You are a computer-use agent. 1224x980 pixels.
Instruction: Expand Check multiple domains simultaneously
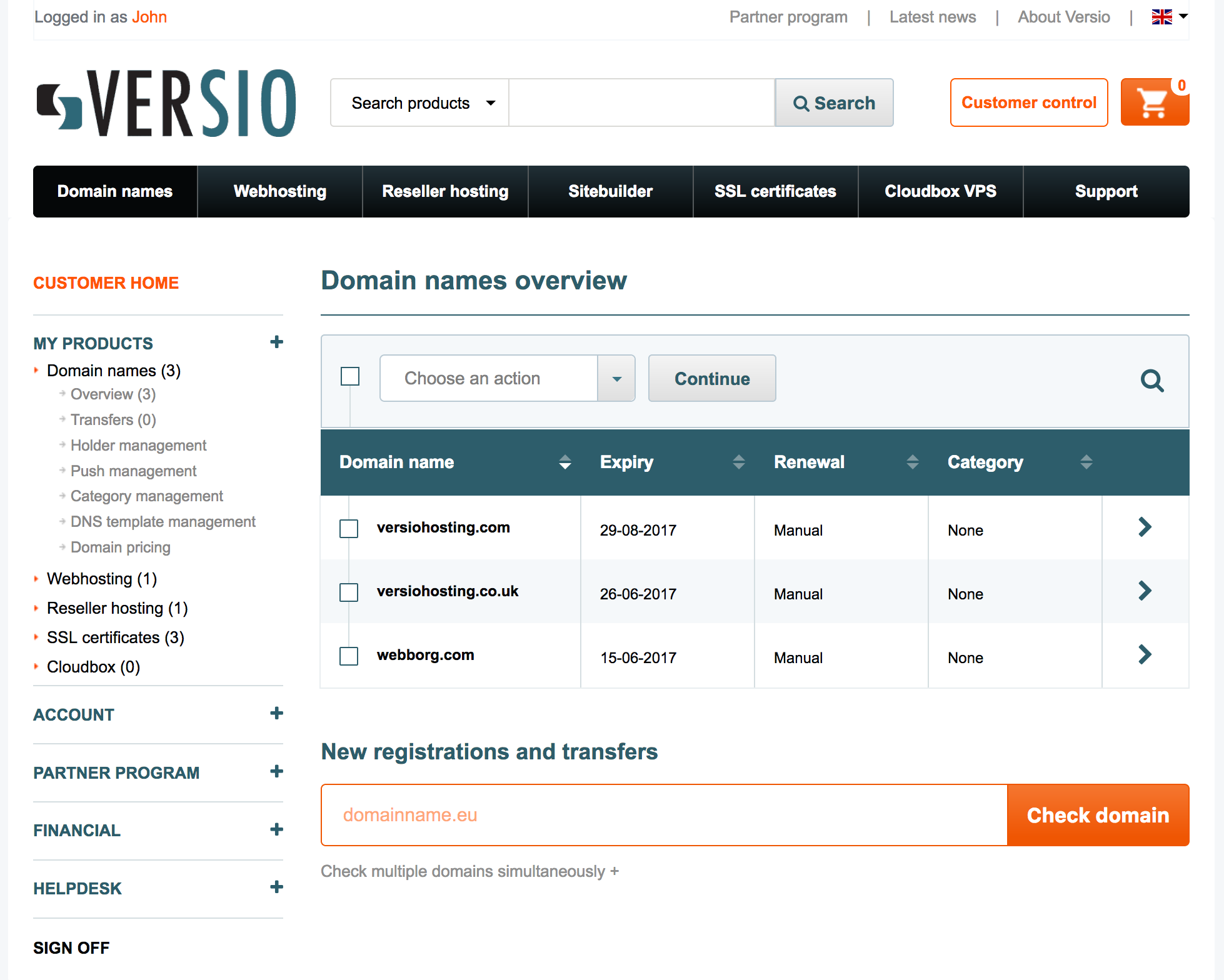click(469, 871)
